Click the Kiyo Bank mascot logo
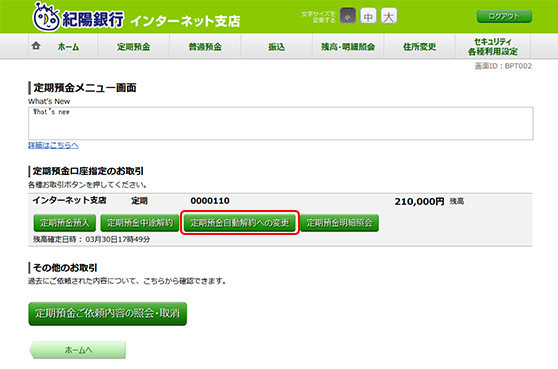558x369 pixels. (x=46, y=17)
